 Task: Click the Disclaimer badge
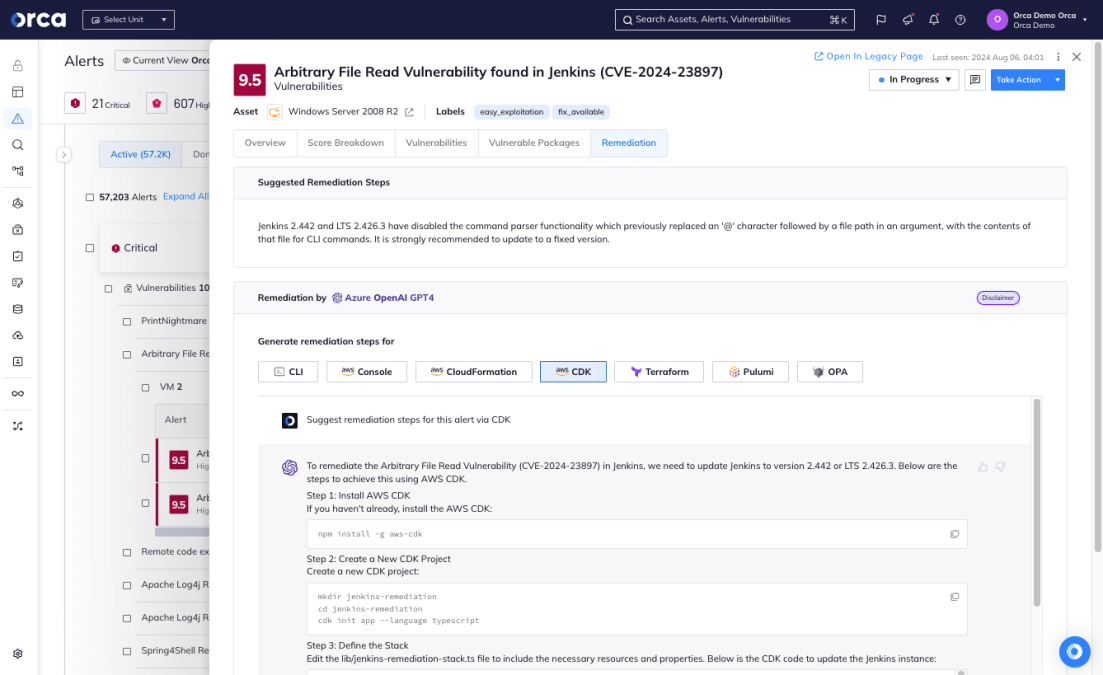coord(997,298)
